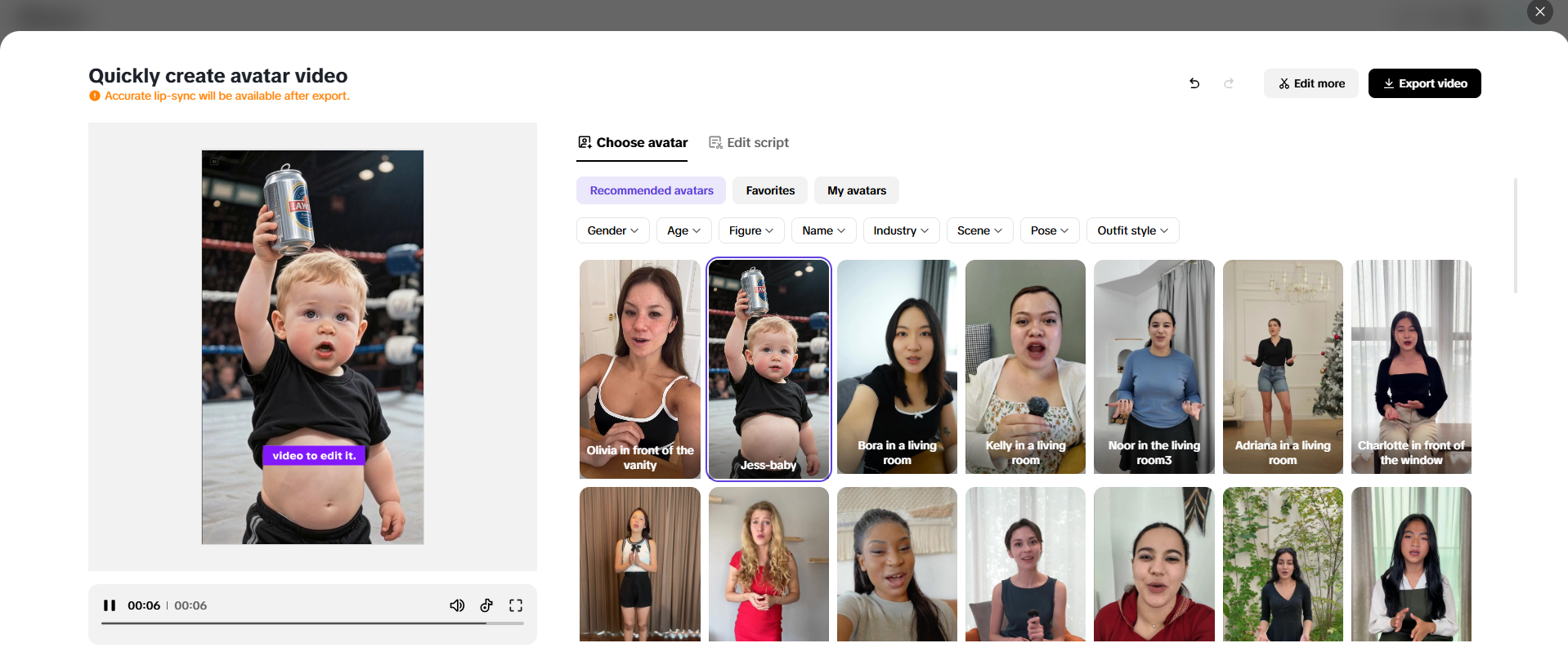Select avatar standing among green plants

pyautogui.click(x=1283, y=564)
